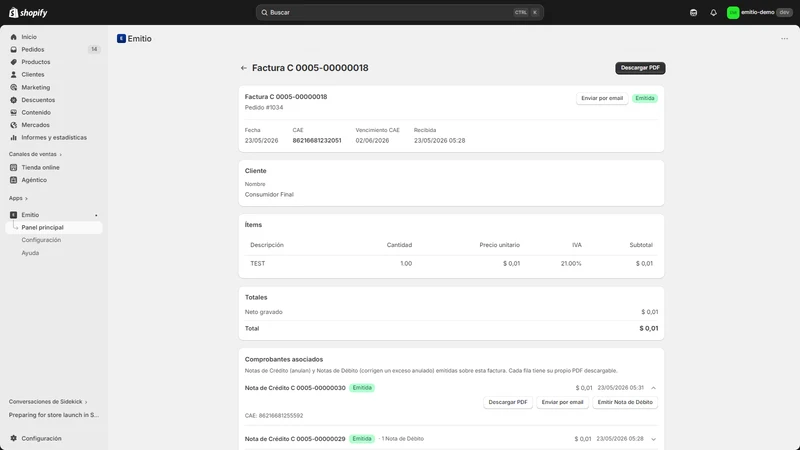Click the Emitida status badge on invoice
Image resolution: width=800 pixels, height=450 pixels.
point(645,98)
